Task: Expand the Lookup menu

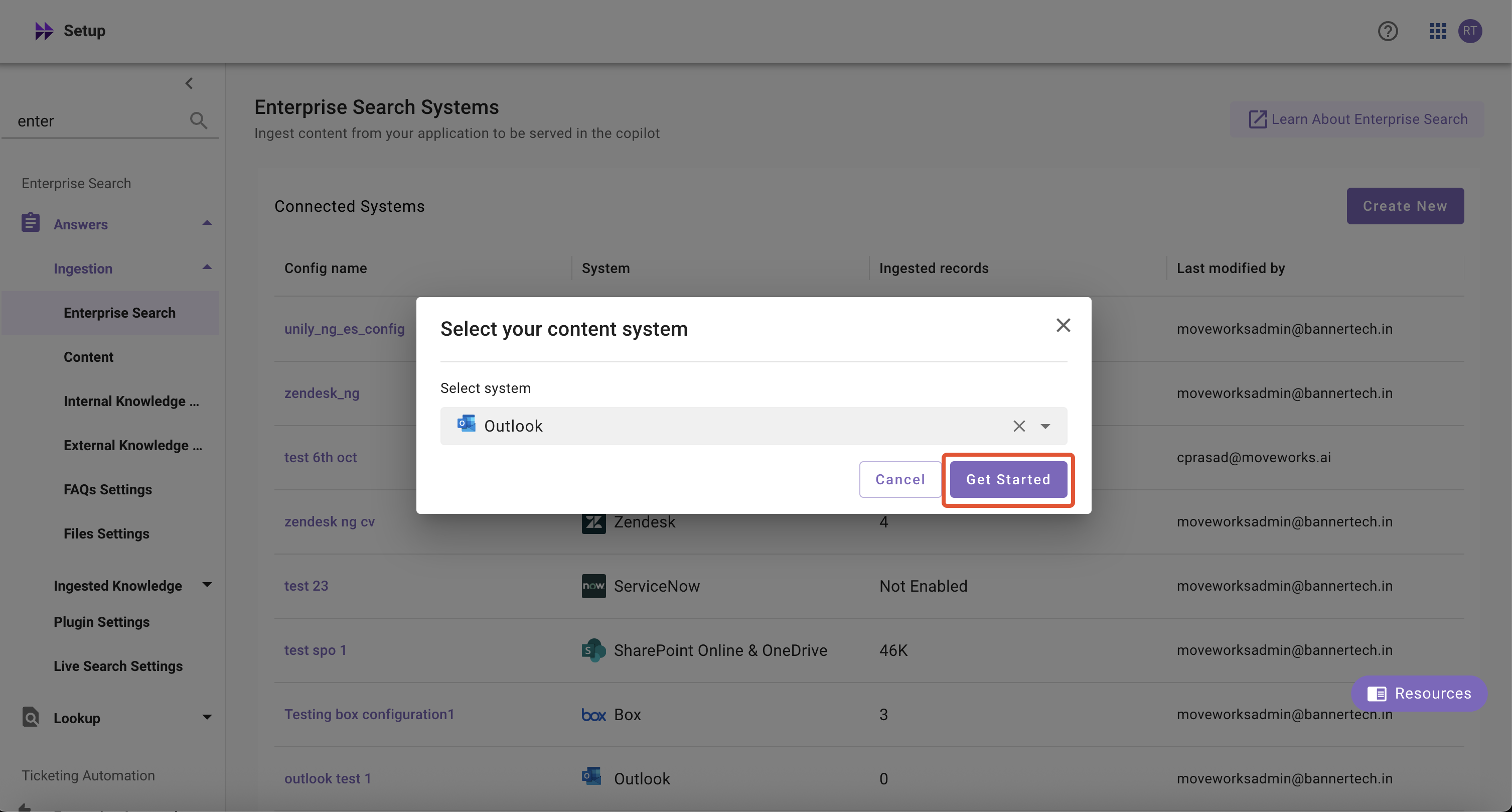Action: (x=207, y=718)
